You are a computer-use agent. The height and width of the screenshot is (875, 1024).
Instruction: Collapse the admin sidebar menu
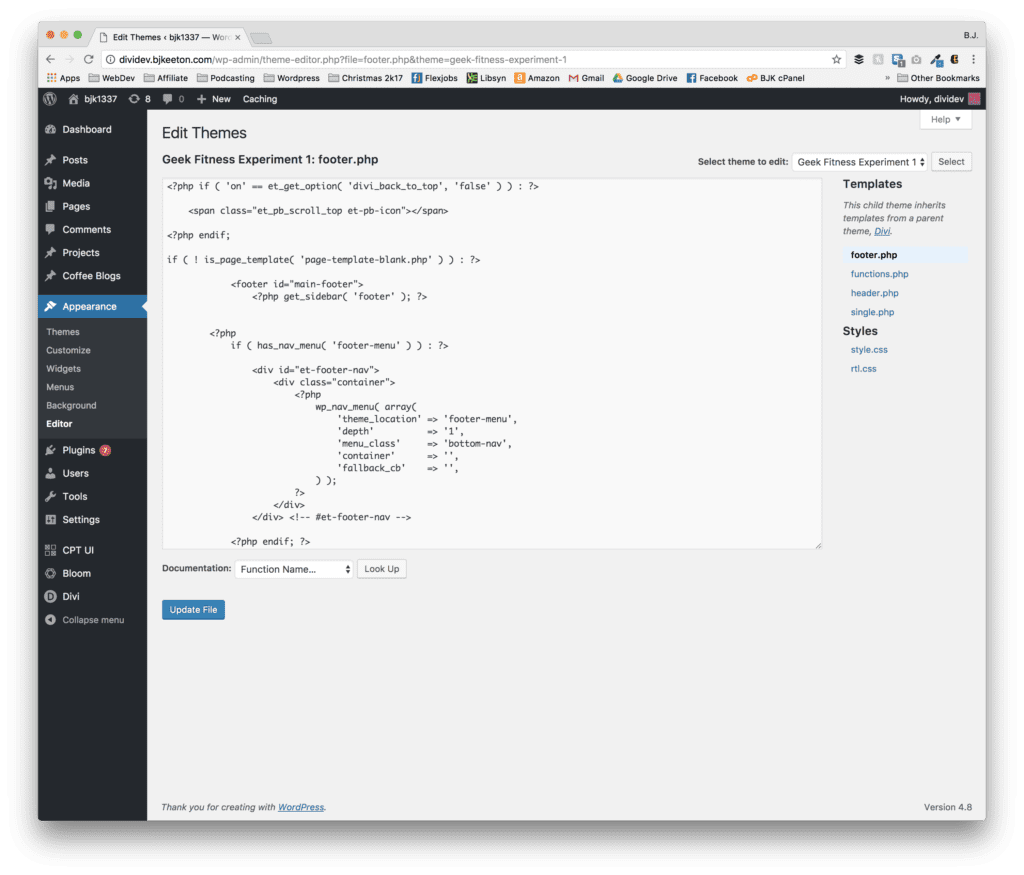52,619
